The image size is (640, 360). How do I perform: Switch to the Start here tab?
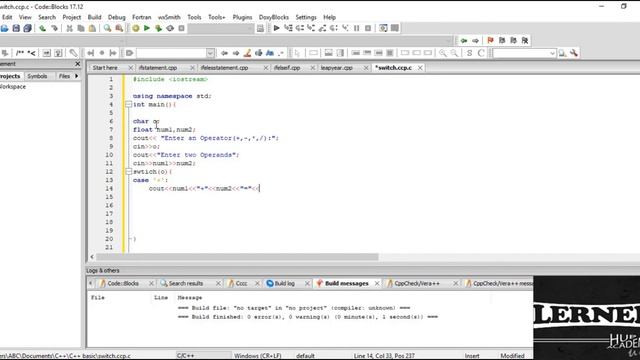[105, 68]
